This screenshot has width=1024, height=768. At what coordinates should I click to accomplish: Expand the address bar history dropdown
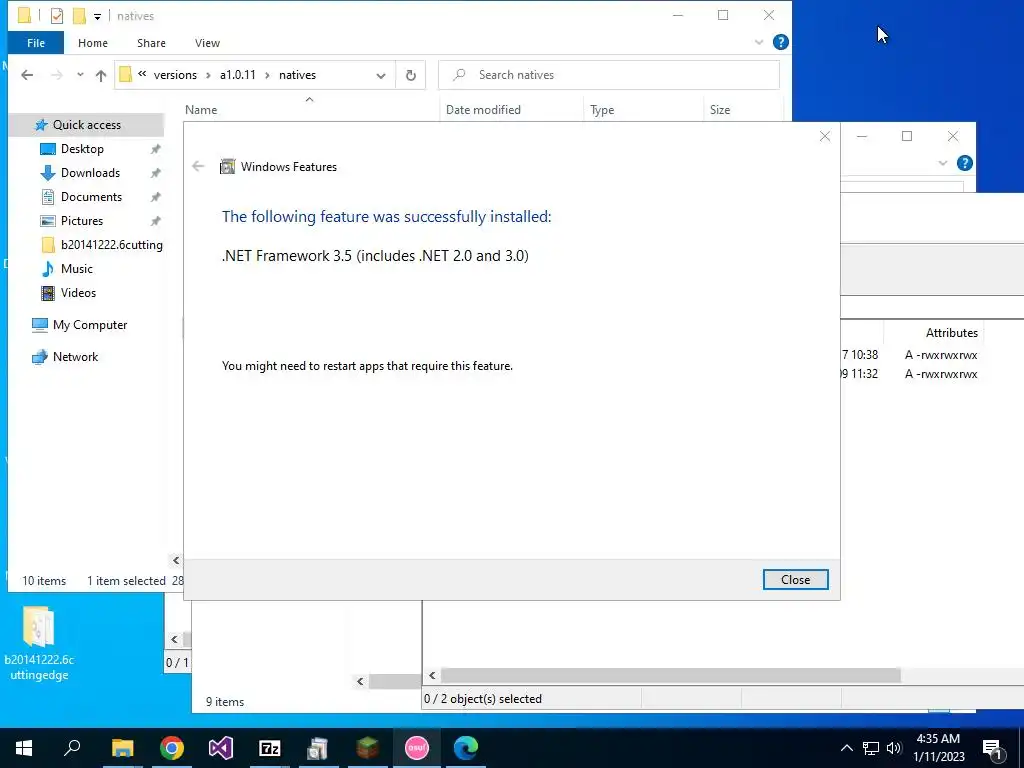[381, 75]
